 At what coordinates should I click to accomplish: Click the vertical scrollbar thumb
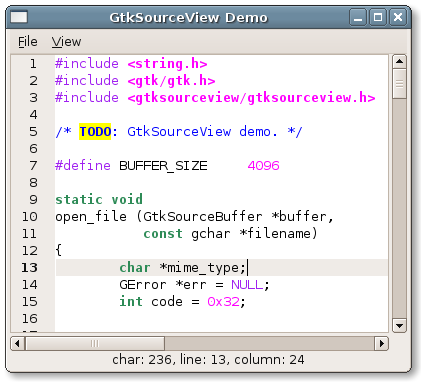pyautogui.click(x=399, y=84)
